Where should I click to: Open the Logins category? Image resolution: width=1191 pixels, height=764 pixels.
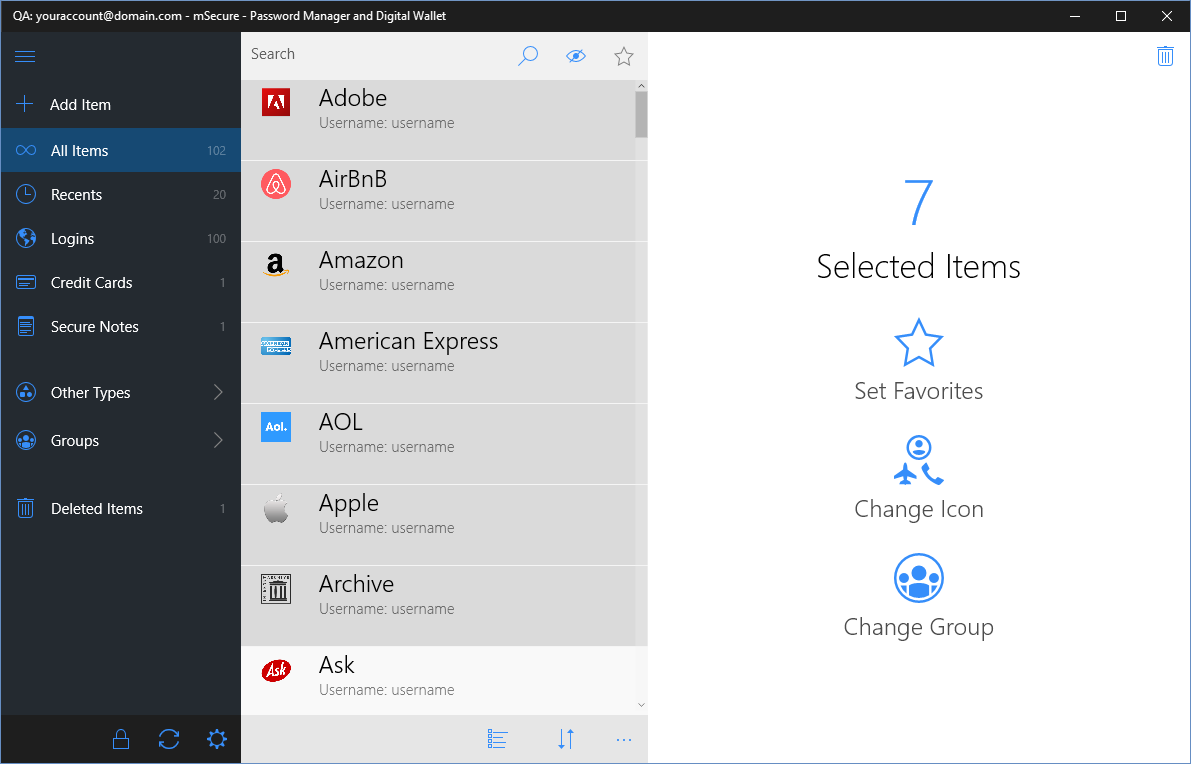pyautogui.click(x=121, y=238)
